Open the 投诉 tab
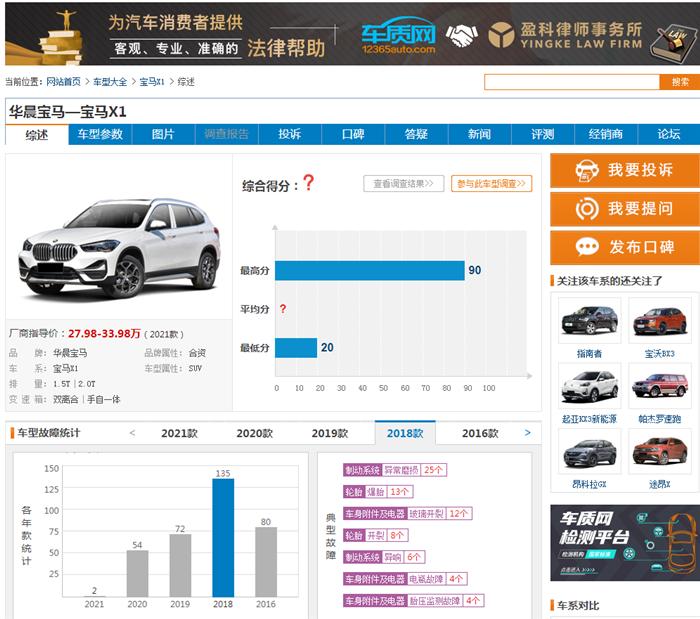The image size is (700, 619). [x=290, y=134]
